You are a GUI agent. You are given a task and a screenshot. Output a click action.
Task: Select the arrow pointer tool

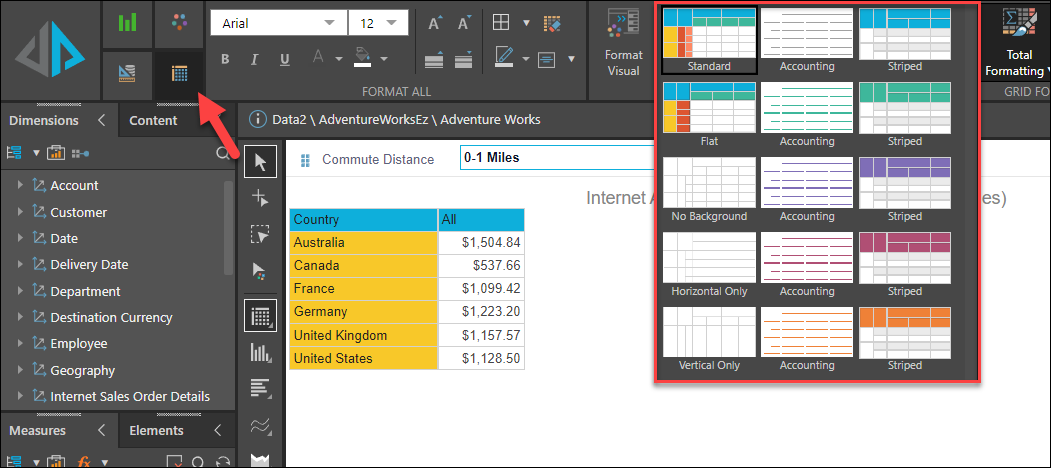coord(260,162)
